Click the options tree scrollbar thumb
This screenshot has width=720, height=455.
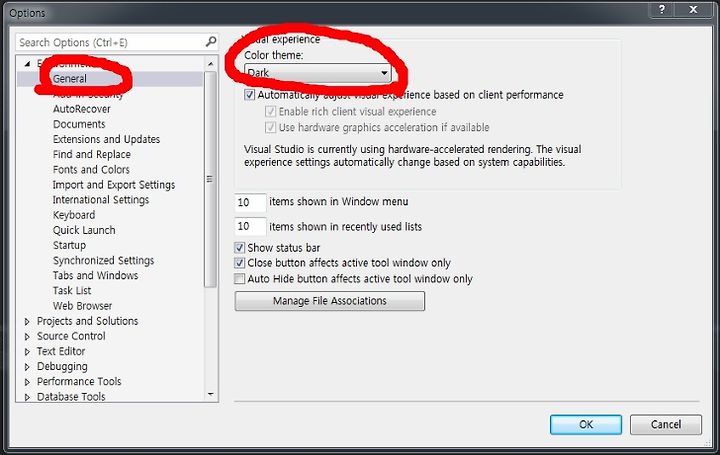210,179
